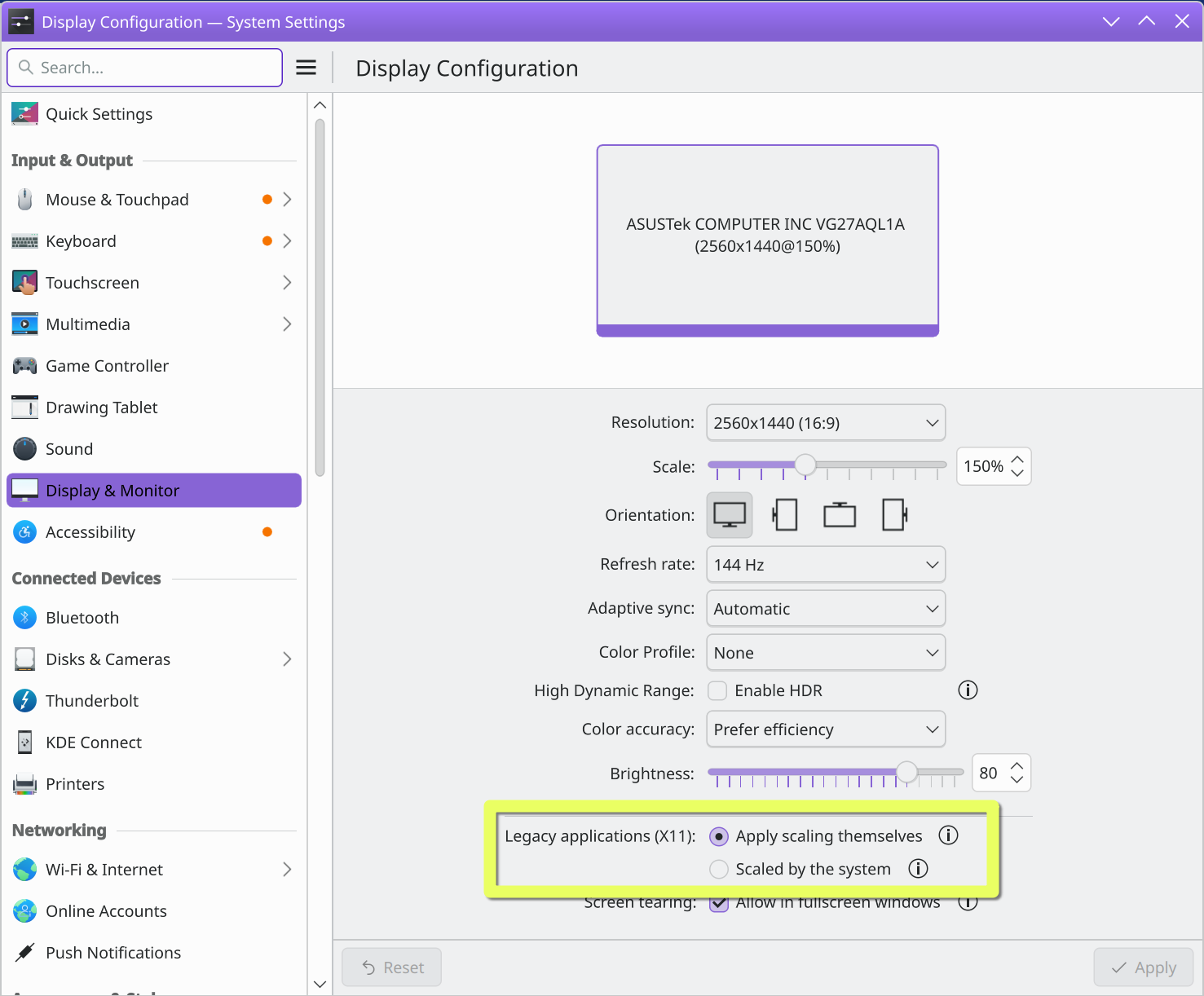The image size is (1204, 996).
Task: Click the Reset button
Action: (x=392, y=967)
